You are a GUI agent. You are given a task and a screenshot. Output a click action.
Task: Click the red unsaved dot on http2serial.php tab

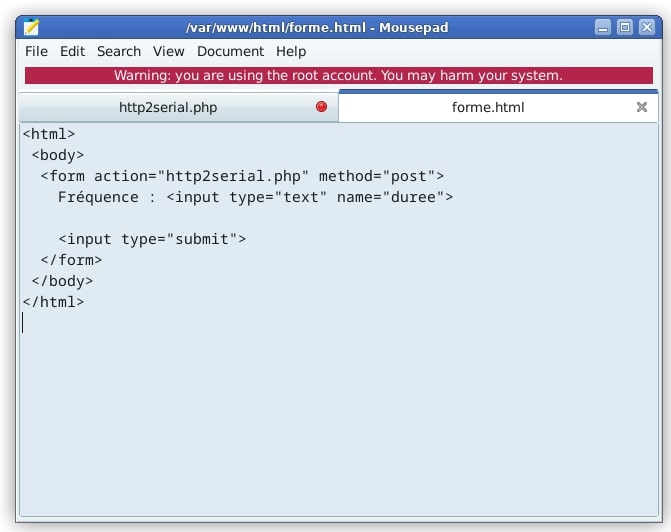click(x=321, y=107)
